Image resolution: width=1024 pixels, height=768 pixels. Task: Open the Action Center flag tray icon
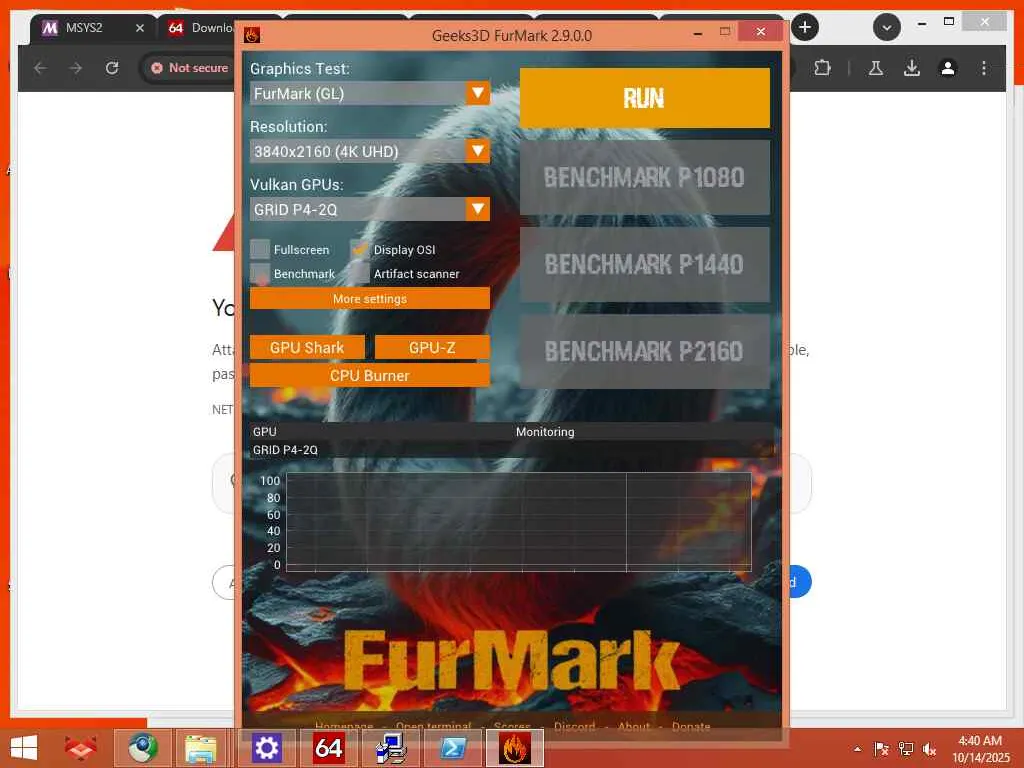pos(881,749)
